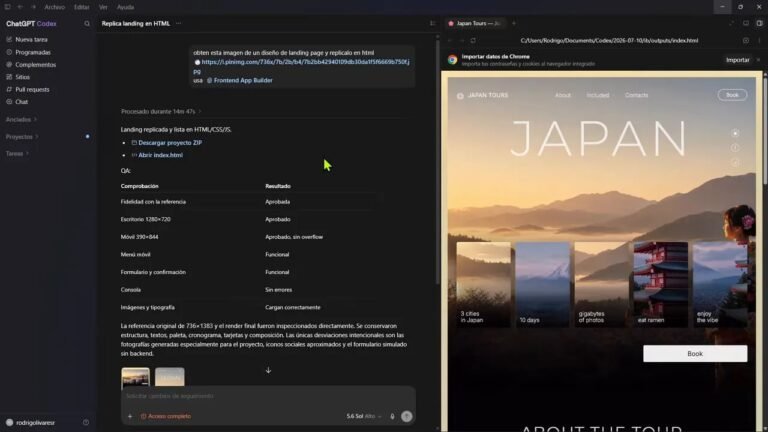
Task: Click the Abrir index.html link
Action: pos(160,155)
